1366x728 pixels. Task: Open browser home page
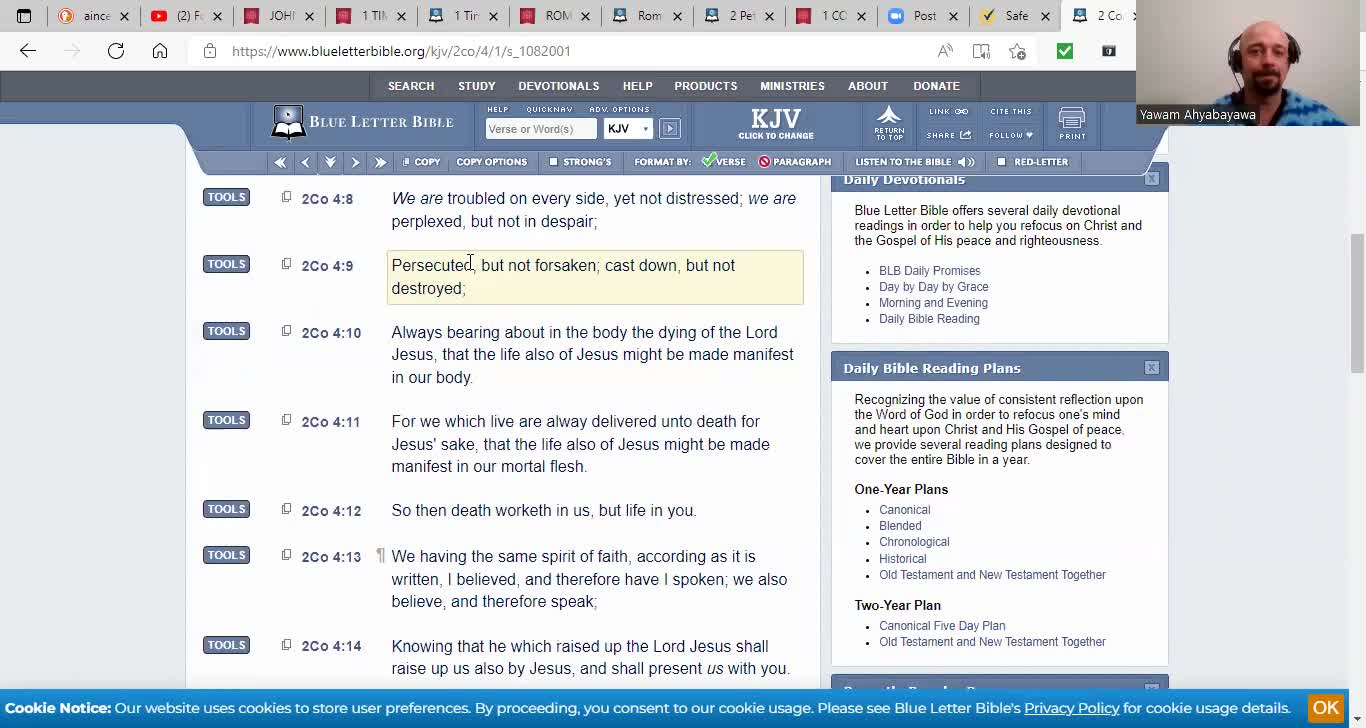[160, 51]
